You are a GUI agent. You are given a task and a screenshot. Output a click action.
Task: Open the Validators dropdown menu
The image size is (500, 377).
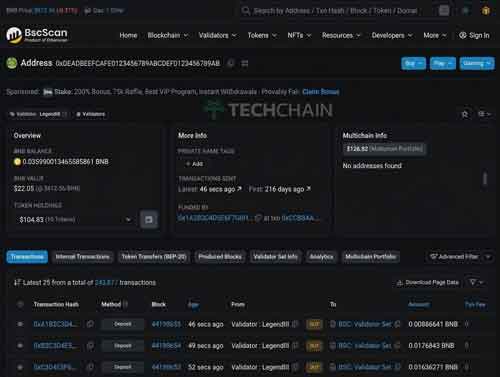218,35
